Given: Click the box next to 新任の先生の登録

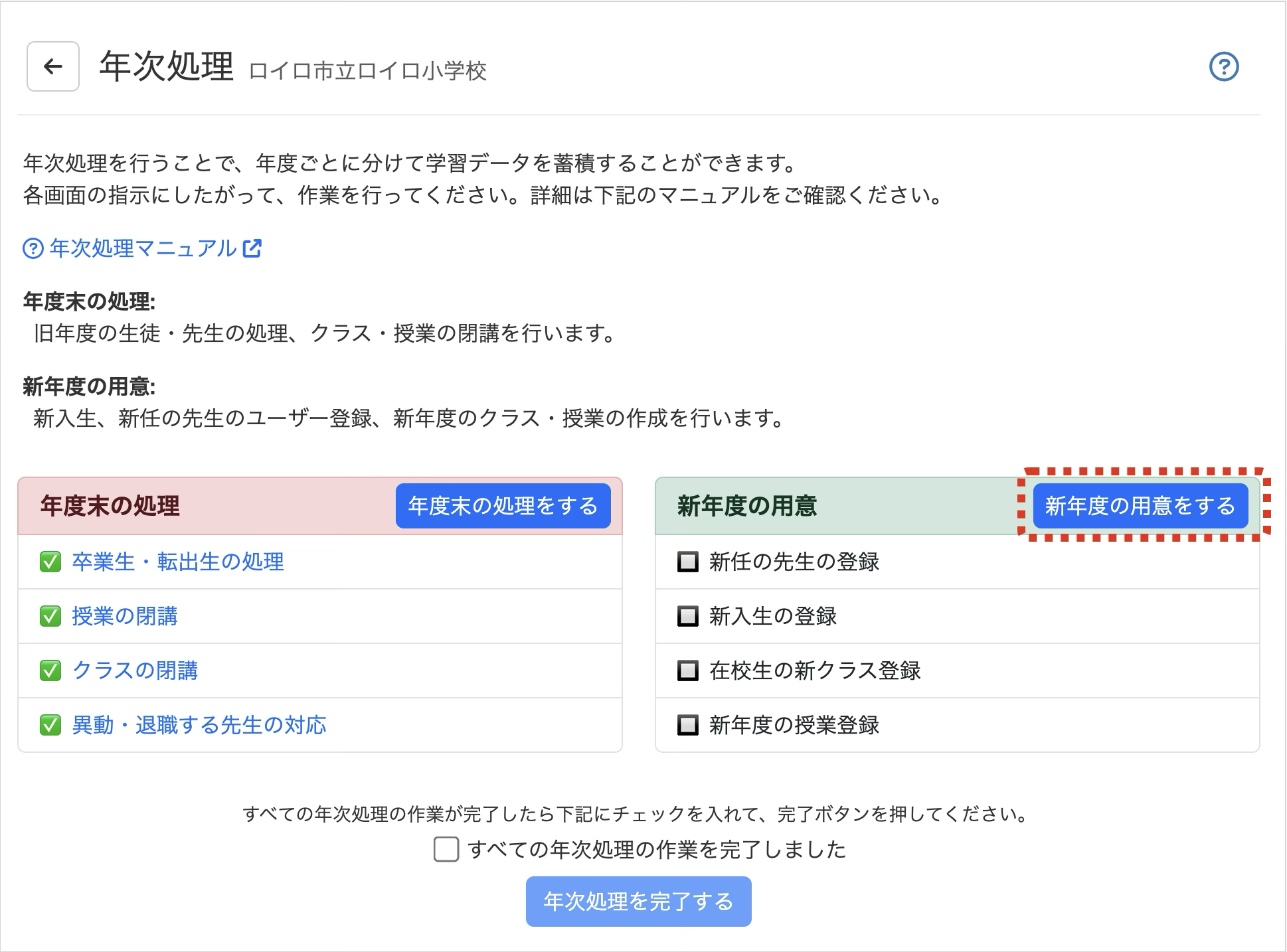Looking at the screenshot, I should pos(687,562).
